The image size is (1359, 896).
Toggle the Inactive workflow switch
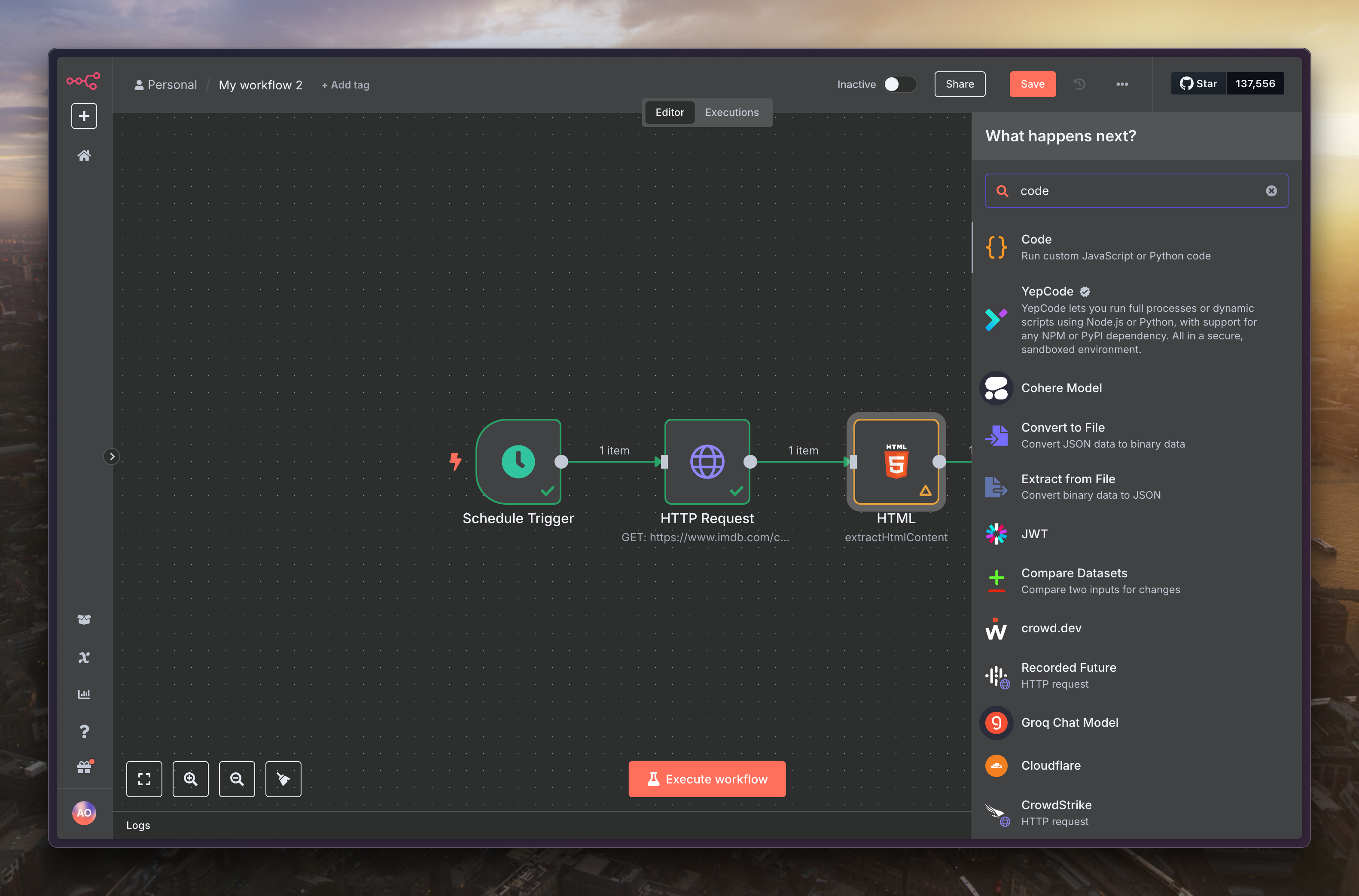click(x=899, y=85)
